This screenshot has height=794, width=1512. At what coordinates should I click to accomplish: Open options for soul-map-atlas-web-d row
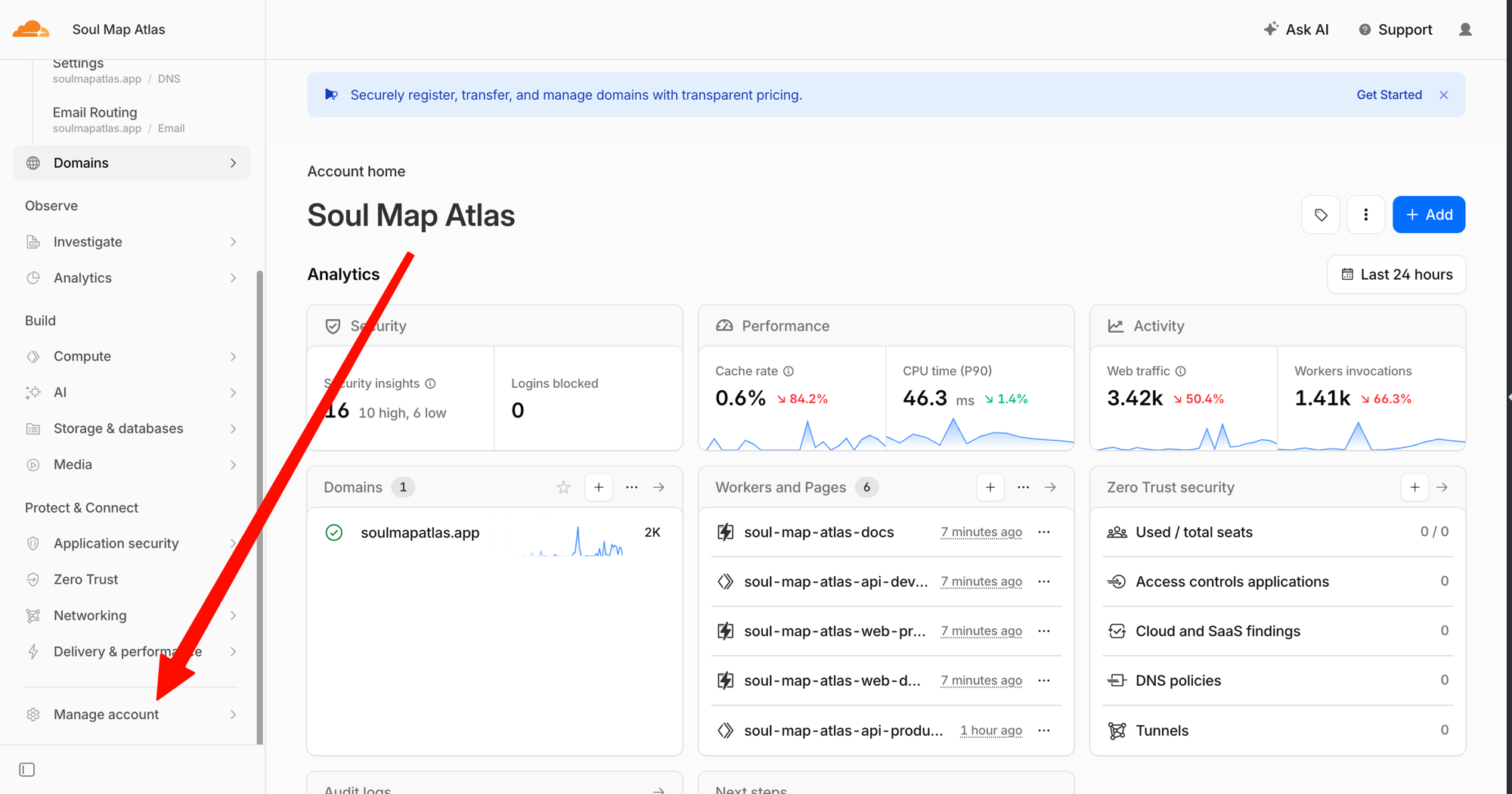tap(1044, 681)
